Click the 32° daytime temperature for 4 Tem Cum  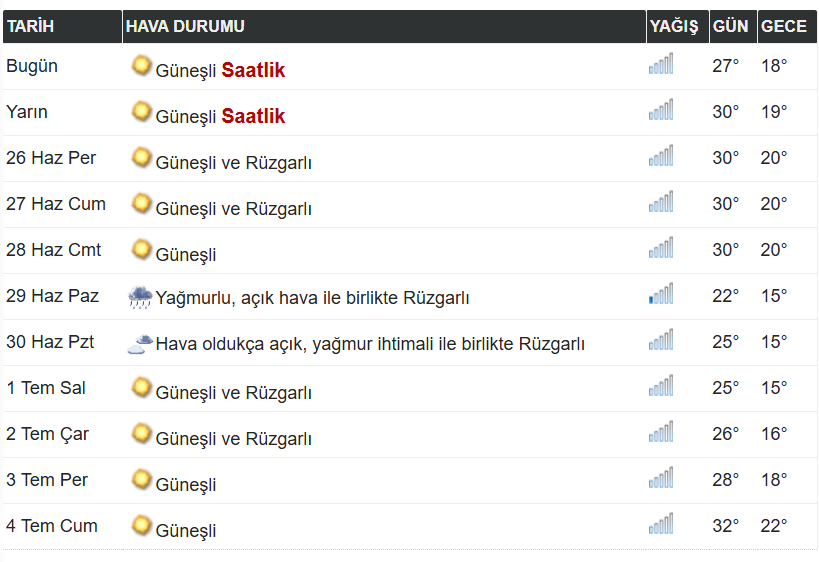[726, 526]
